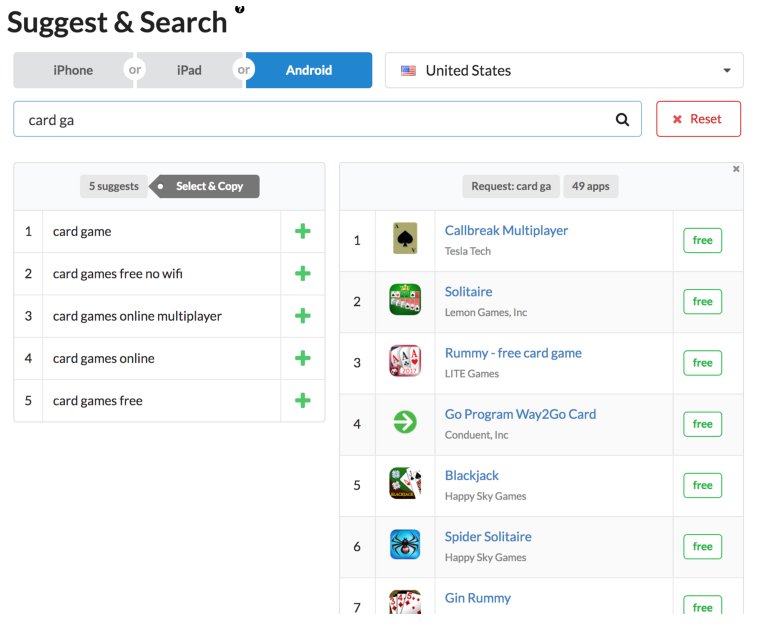Add 'card games free' via plus icon
The width and height of the screenshot is (757, 638).
[x=303, y=401]
